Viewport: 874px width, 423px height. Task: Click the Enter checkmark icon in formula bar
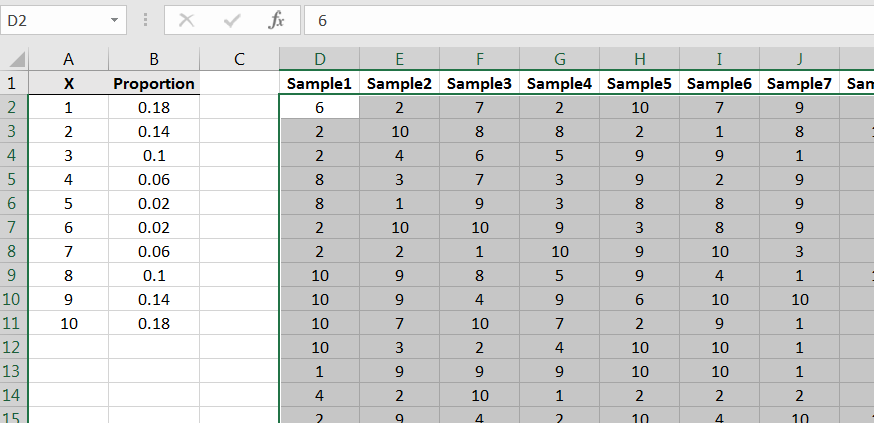pyautogui.click(x=232, y=20)
